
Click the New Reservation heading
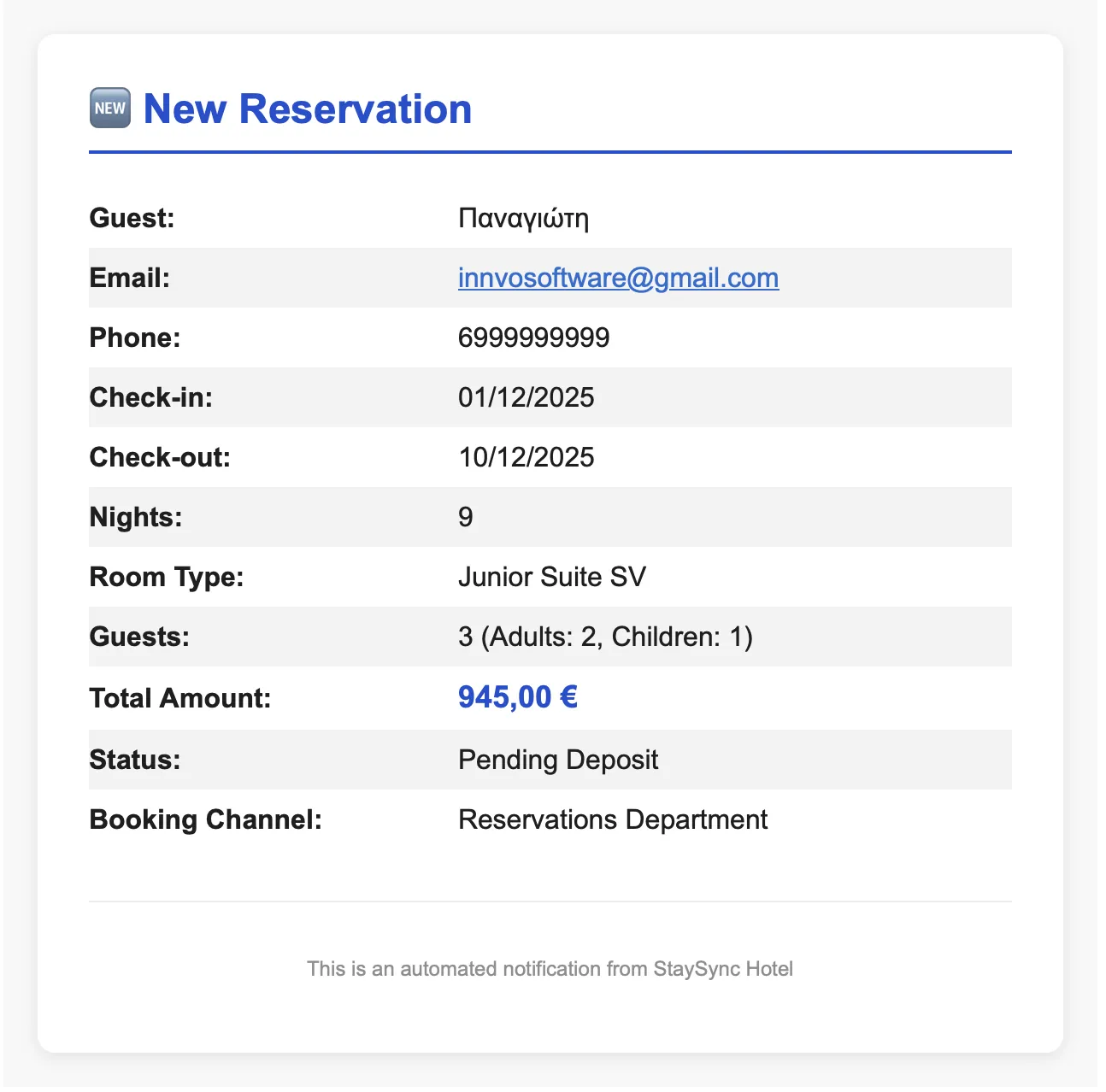308,109
